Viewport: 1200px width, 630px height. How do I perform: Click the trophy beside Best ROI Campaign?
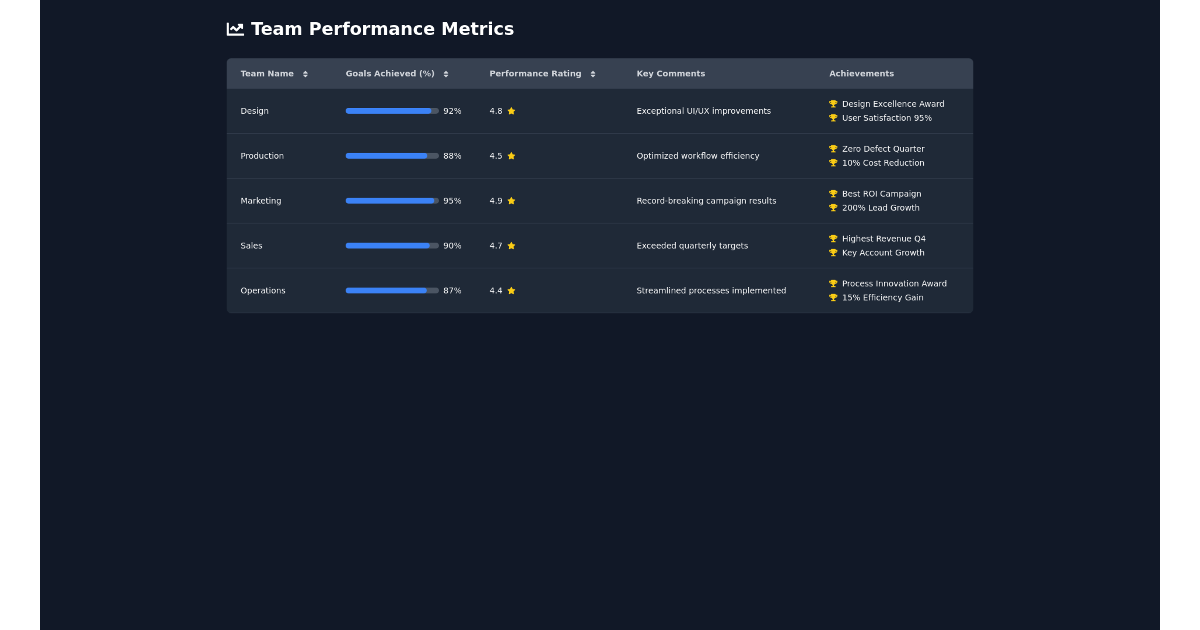pyautogui.click(x=832, y=194)
